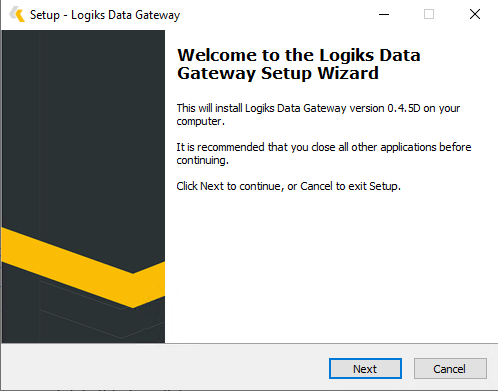Screen dimensions: 498x391
Task: Click the yellow chevron stripe in the banner
Action: 83,267
